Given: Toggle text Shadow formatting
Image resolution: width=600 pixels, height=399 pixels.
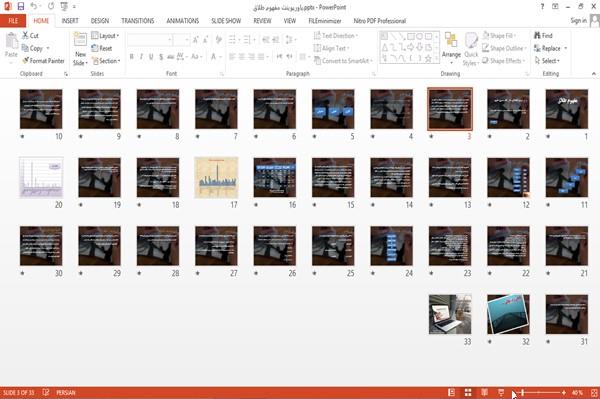Looking at the screenshot, I should tap(161, 57).
